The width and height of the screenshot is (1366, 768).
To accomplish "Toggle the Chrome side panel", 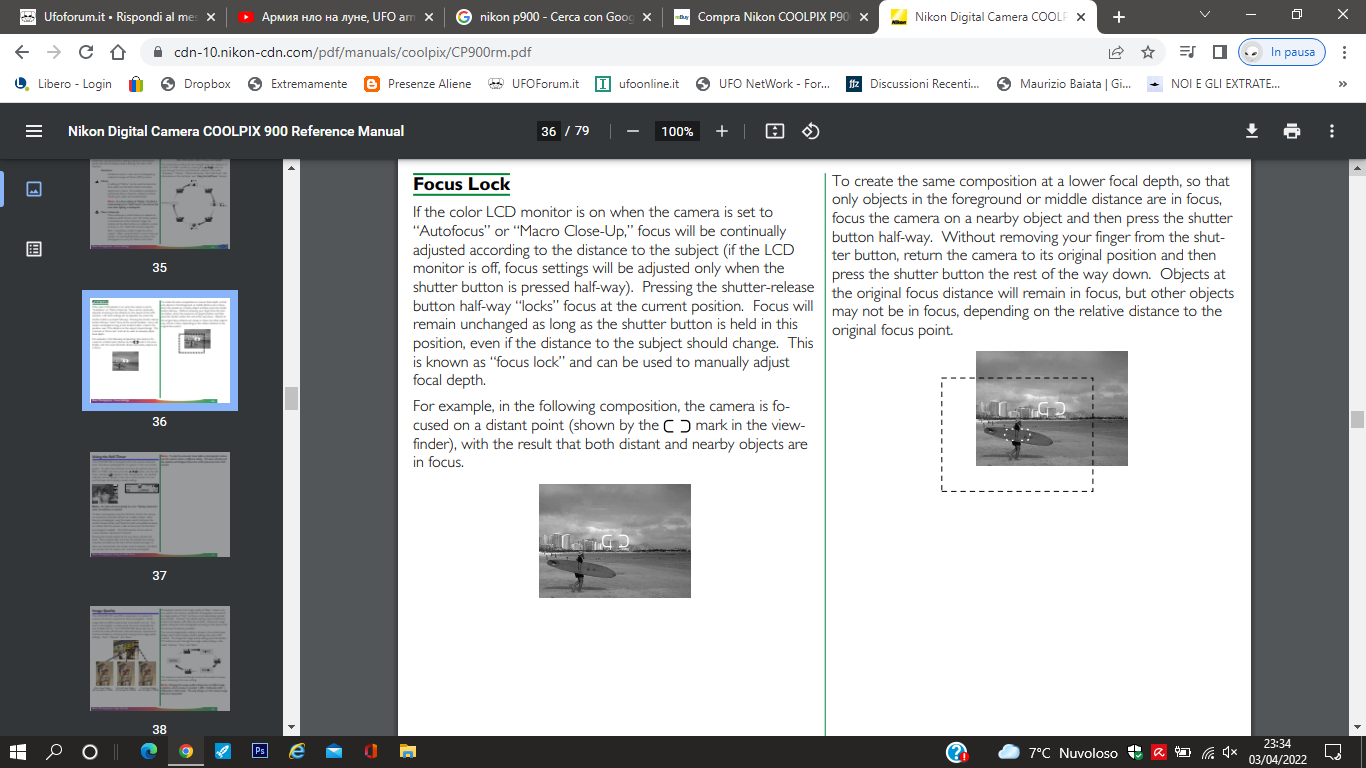I will 1219,52.
